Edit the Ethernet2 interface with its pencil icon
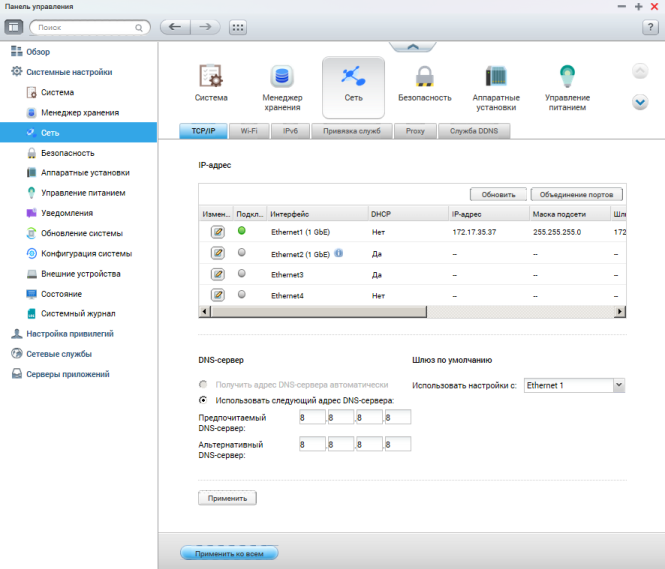The height and width of the screenshot is (569, 665). [218, 253]
